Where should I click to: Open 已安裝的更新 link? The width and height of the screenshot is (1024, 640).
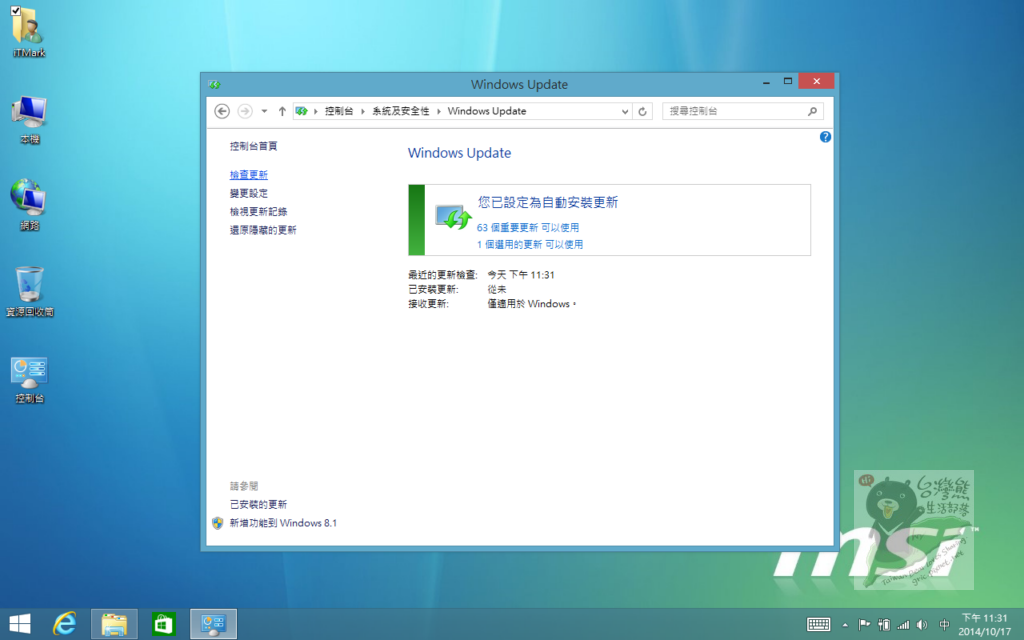(x=259, y=504)
